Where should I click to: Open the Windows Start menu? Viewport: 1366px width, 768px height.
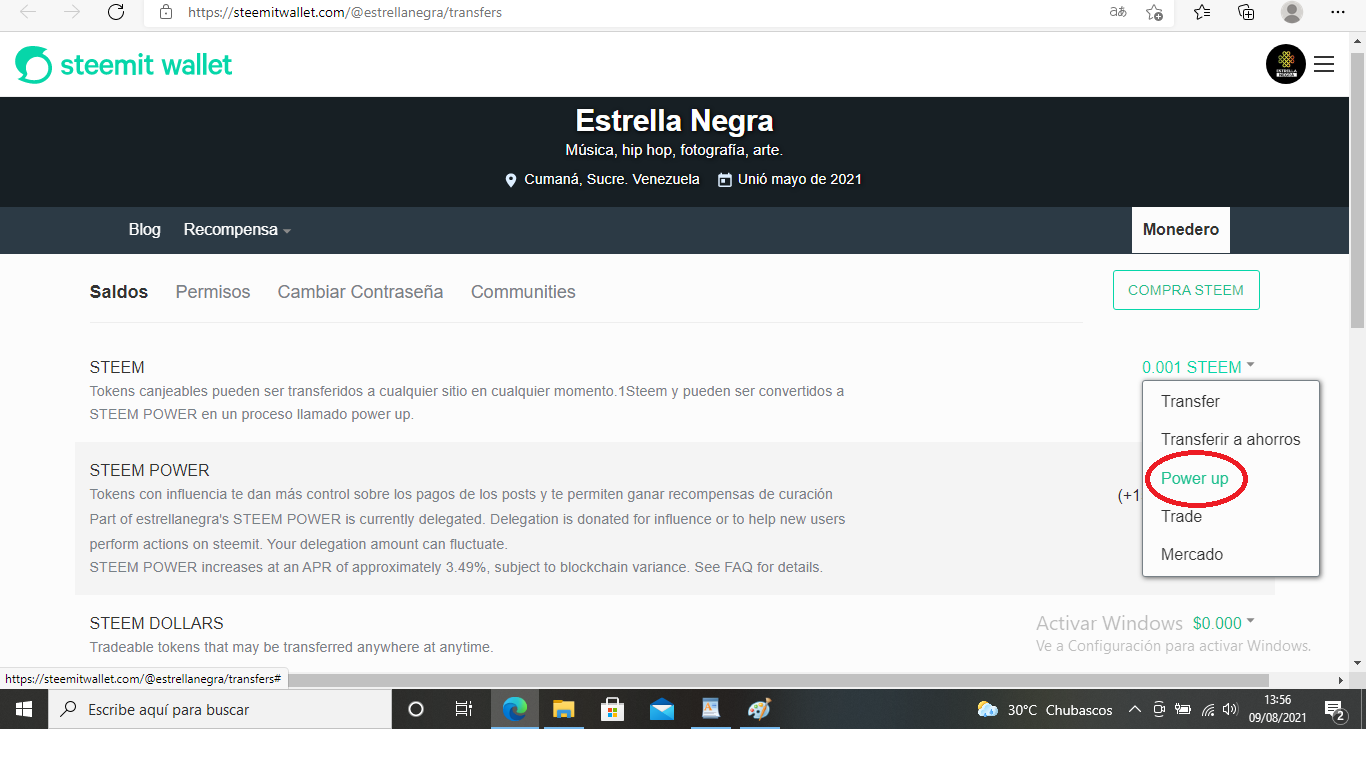click(24, 709)
